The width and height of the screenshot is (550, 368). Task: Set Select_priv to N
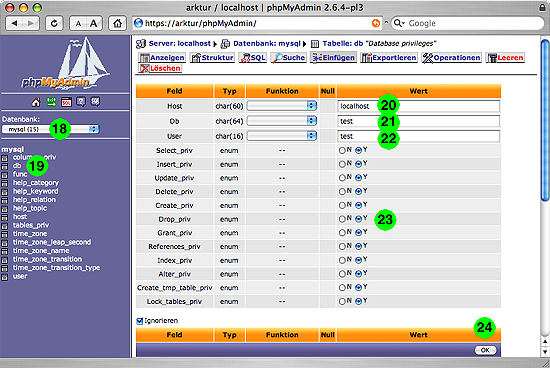[342, 150]
